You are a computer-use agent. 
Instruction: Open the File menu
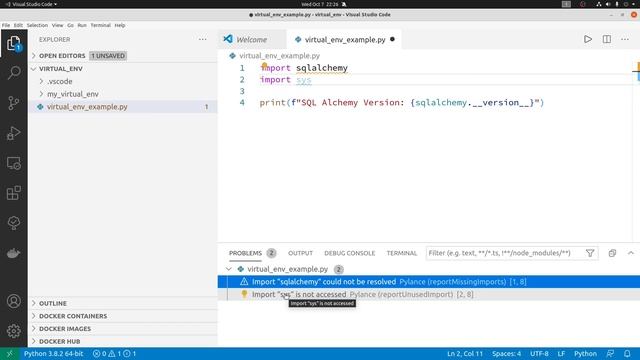(x=6, y=25)
